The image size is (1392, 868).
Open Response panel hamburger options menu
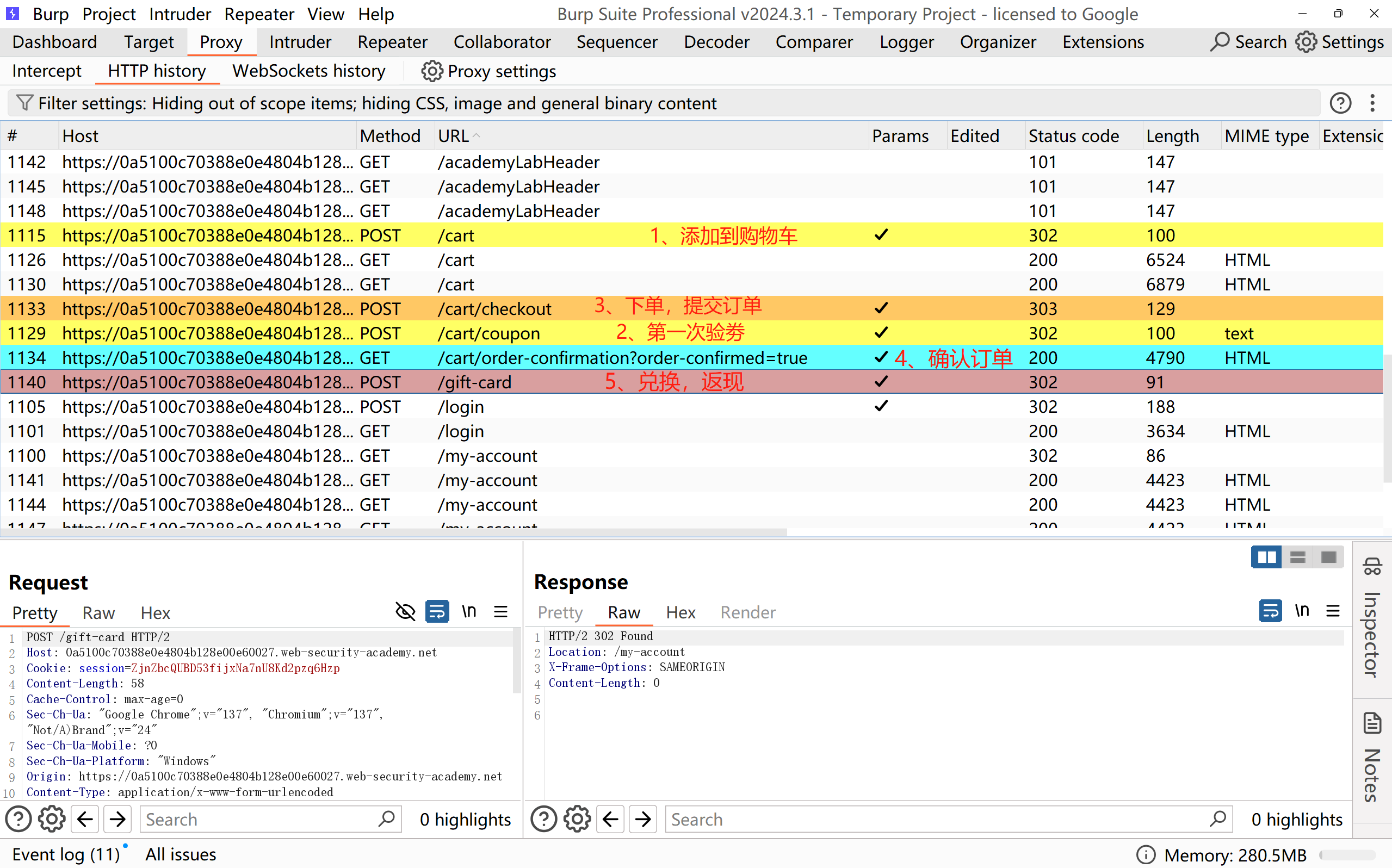(1333, 611)
